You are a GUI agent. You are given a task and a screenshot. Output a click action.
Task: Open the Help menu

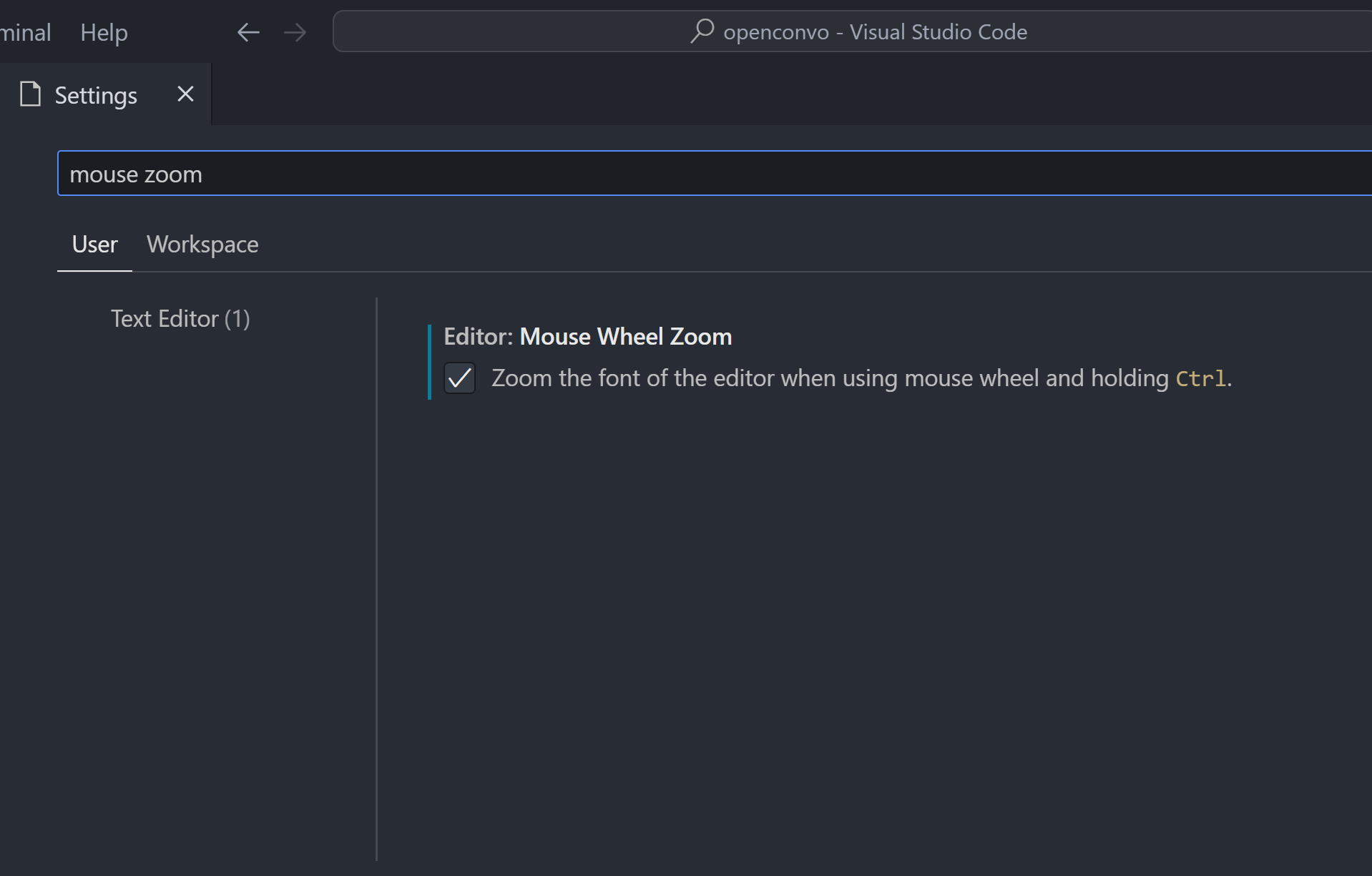point(104,32)
